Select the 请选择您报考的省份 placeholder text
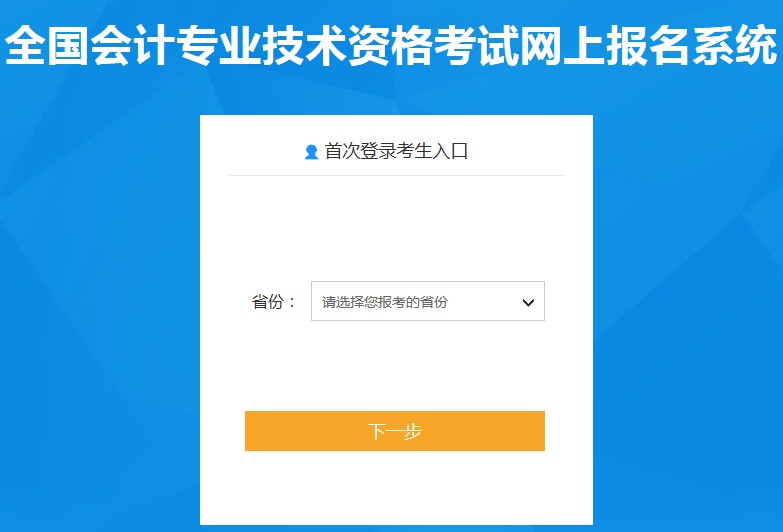783x532 pixels. point(385,302)
